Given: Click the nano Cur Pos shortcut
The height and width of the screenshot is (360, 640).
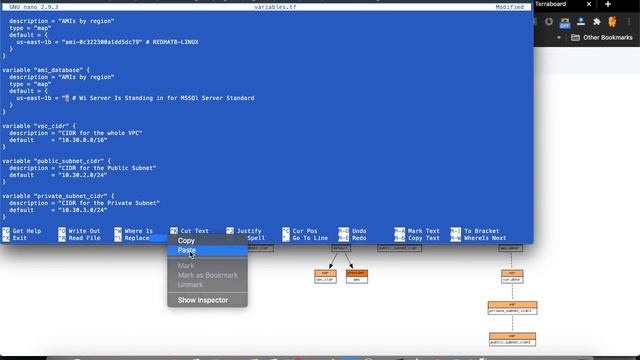Looking at the screenshot, I should (300, 231).
